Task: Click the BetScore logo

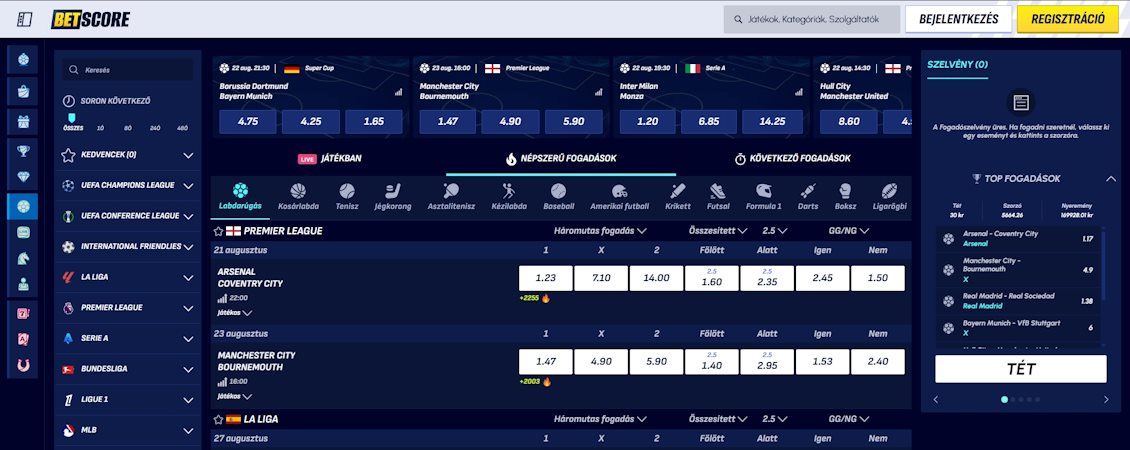Action: click(91, 19)
